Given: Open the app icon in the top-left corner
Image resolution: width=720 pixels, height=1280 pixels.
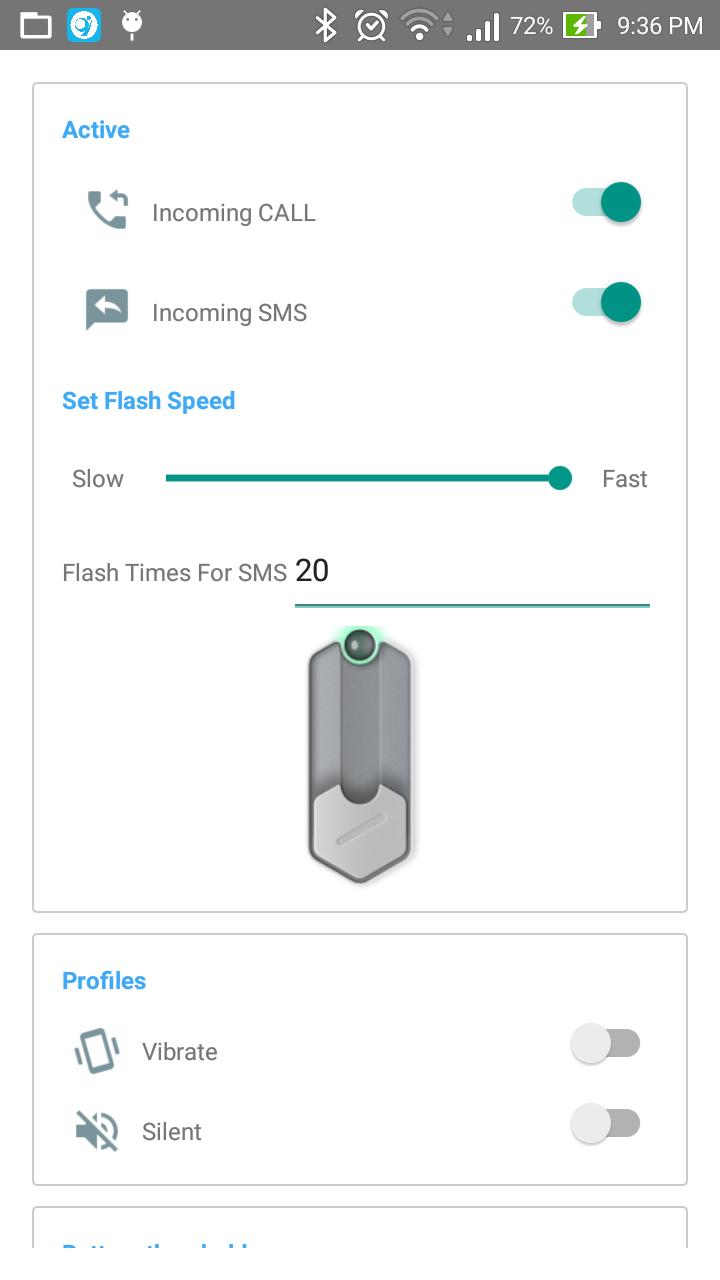Looking at the screenshot, I should coord(35,25).
